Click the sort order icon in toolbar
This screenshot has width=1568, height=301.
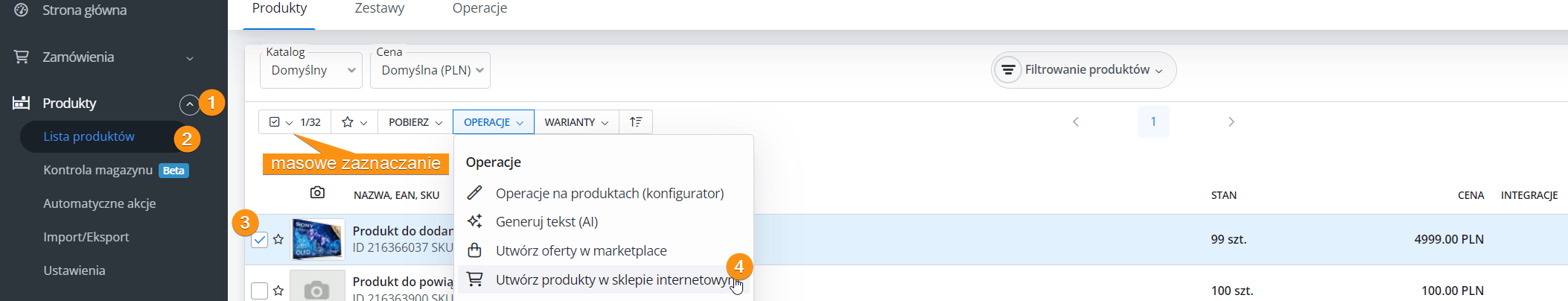pyautogui.click(x=636, y=121)
